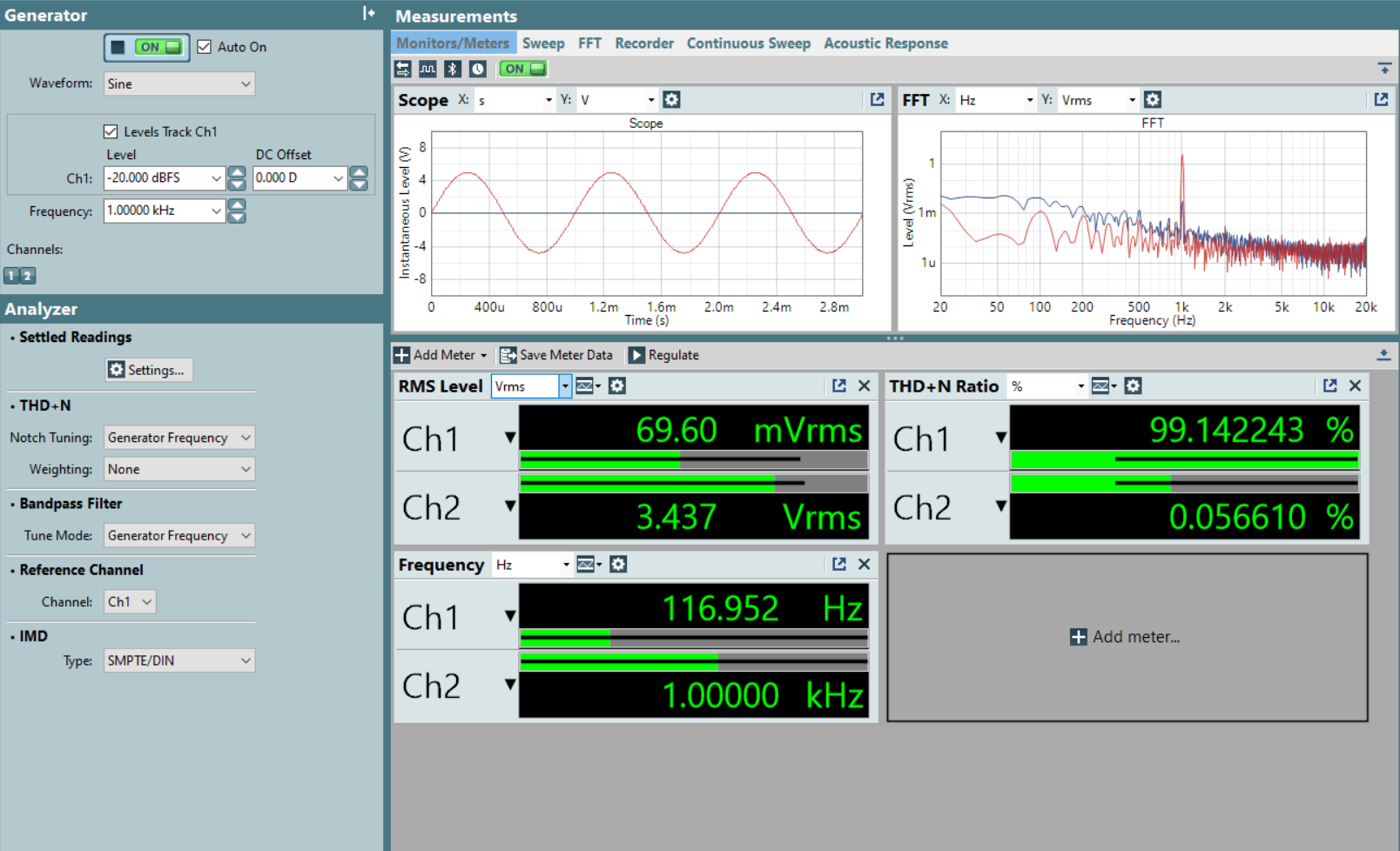The image size is (1400, 851).
Task: Uncheck the Auto On checkbox
Action: coord(205,47)
